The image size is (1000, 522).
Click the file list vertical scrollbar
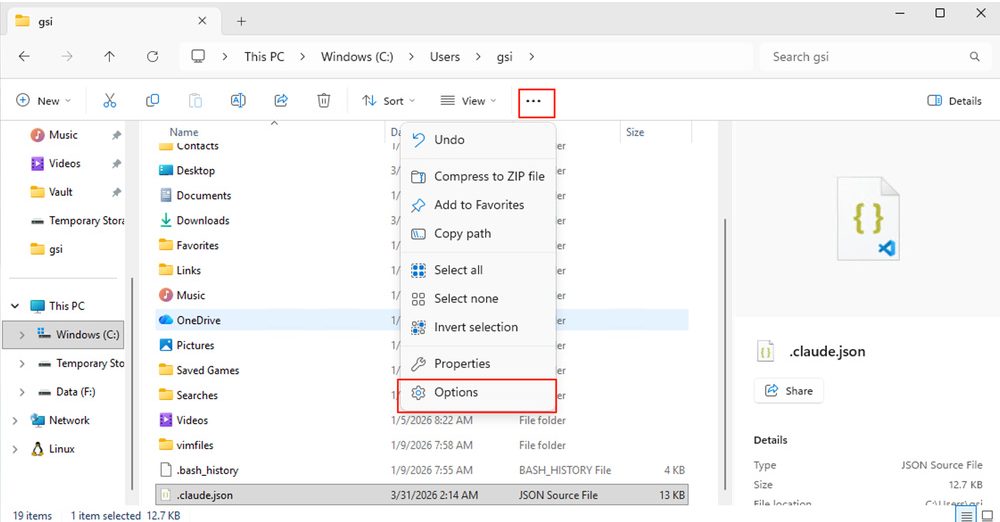725,300
